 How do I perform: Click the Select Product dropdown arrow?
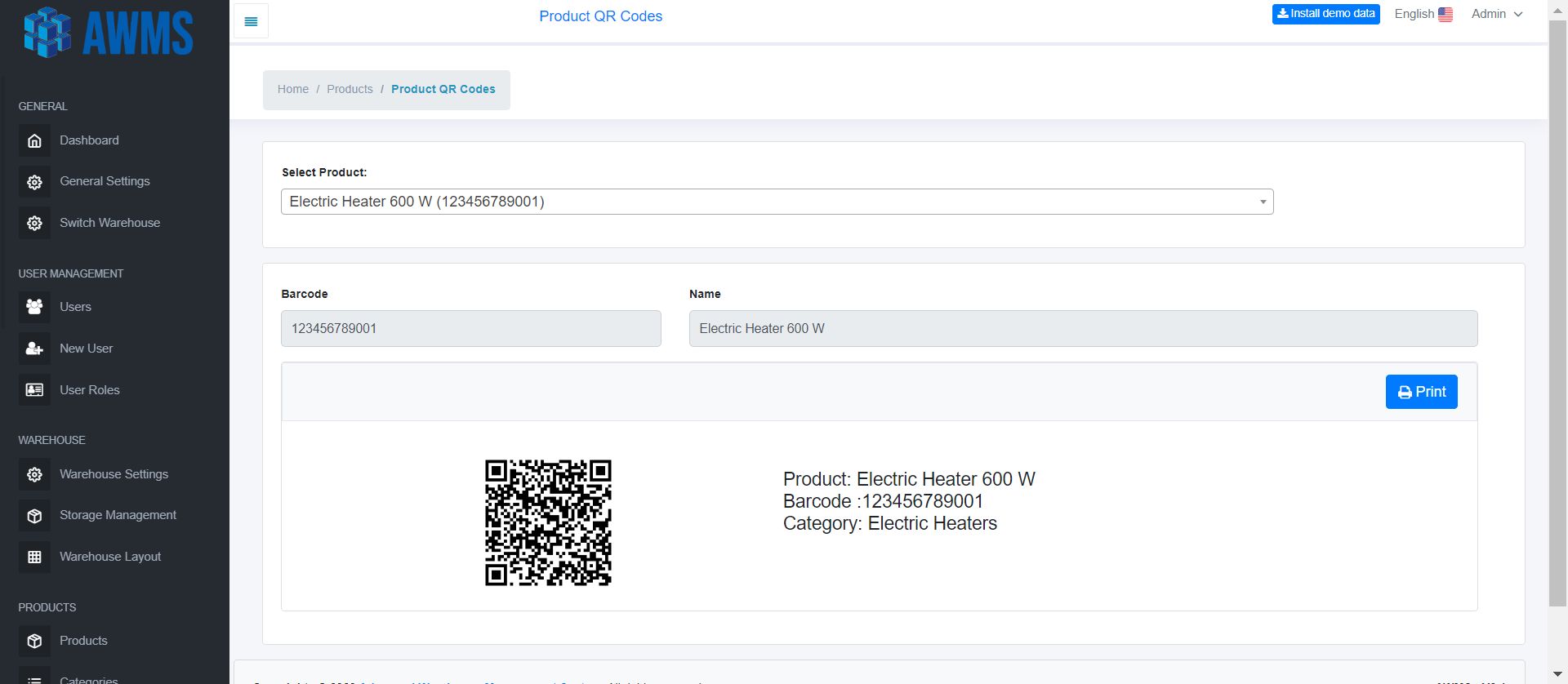click(1263, 202)
